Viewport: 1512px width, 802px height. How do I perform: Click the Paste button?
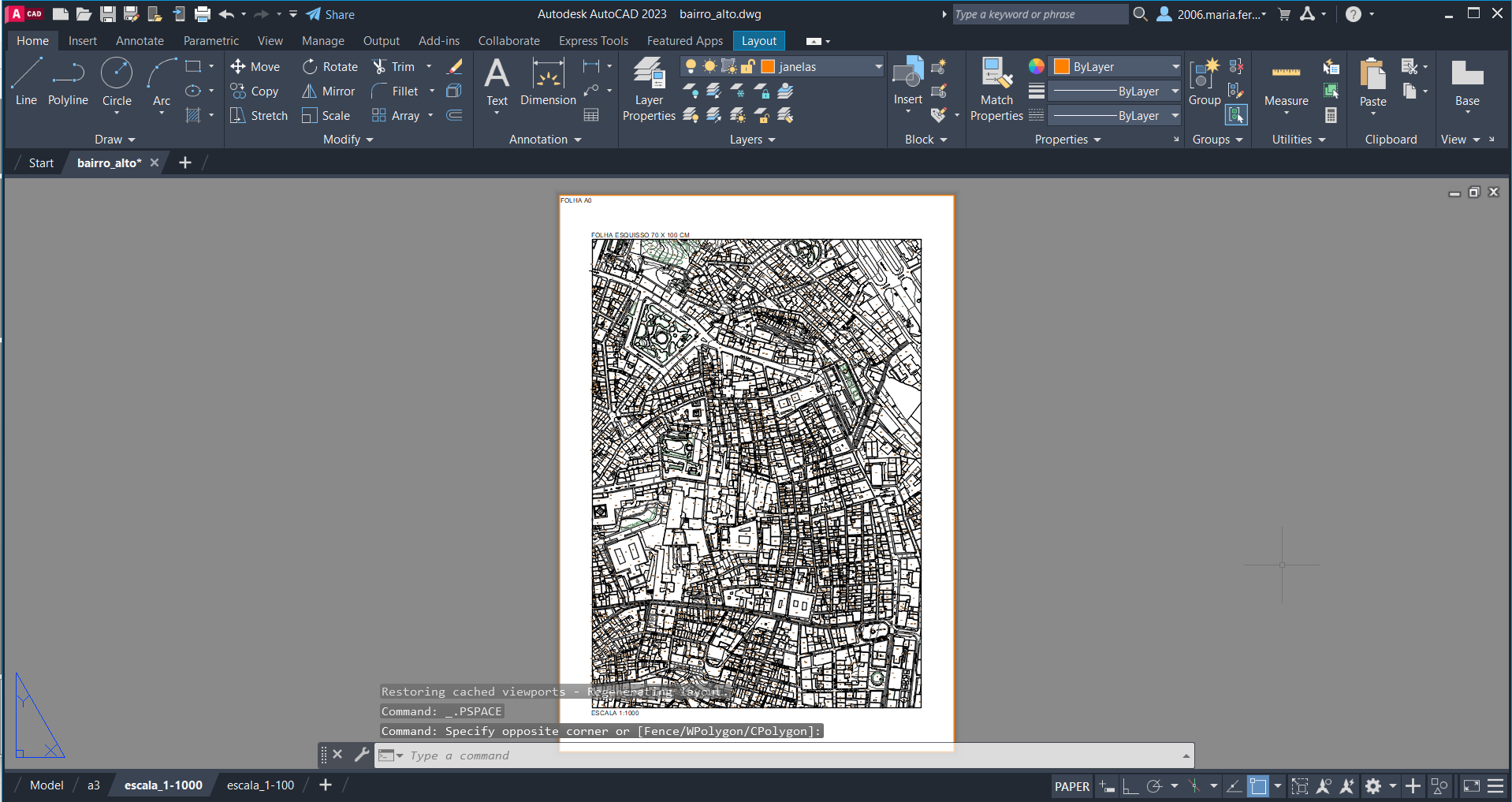click(x=1372, y=77)
